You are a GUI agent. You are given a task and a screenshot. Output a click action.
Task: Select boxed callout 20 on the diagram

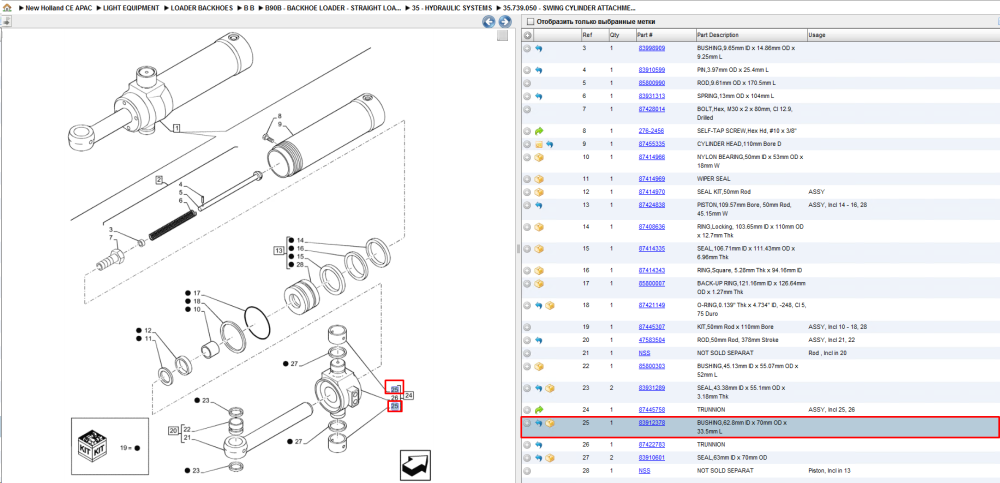pyautogui.click(x=173, y=430)
